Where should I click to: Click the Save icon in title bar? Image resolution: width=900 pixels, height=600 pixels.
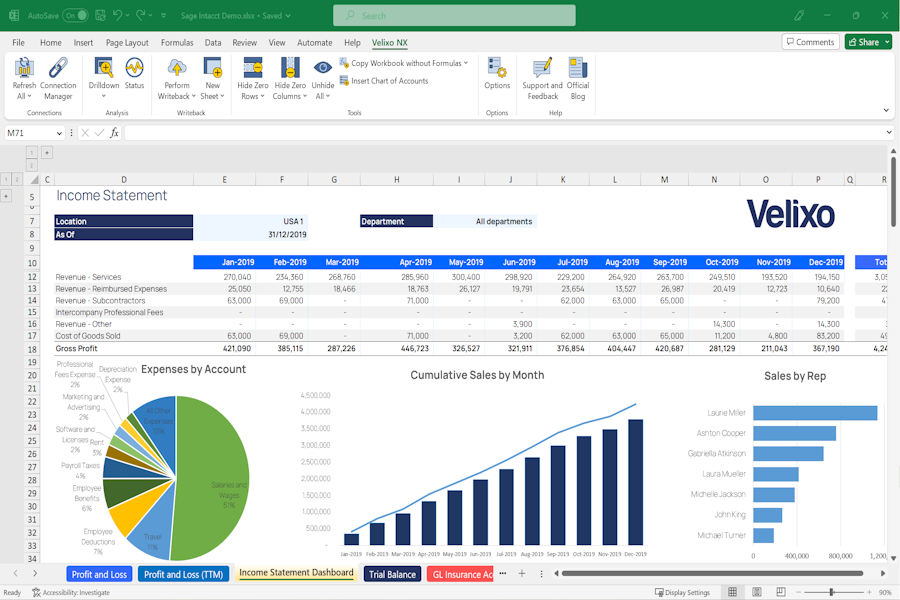[100, 16]
